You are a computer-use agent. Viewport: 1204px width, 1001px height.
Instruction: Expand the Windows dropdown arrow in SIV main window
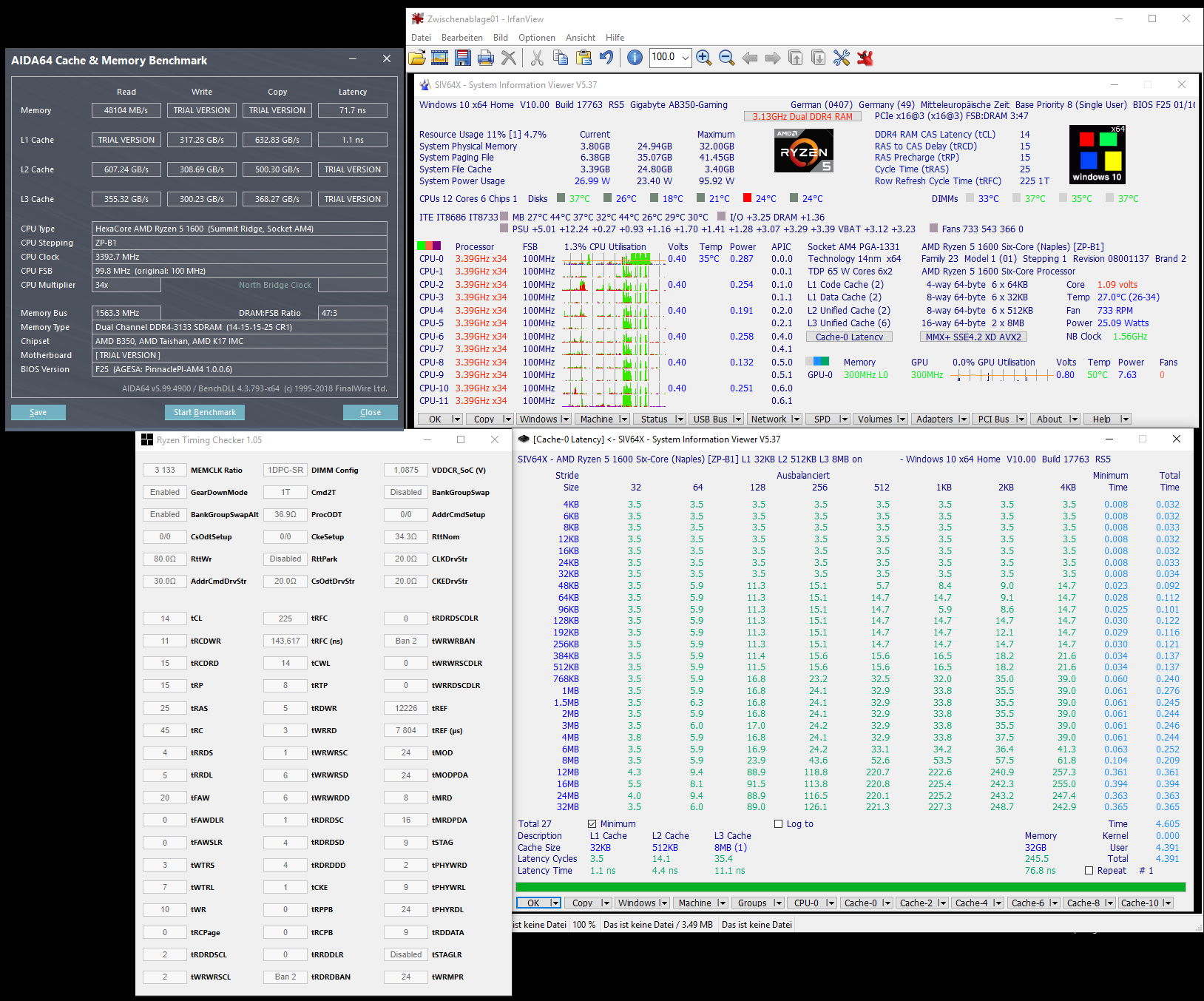565,419
